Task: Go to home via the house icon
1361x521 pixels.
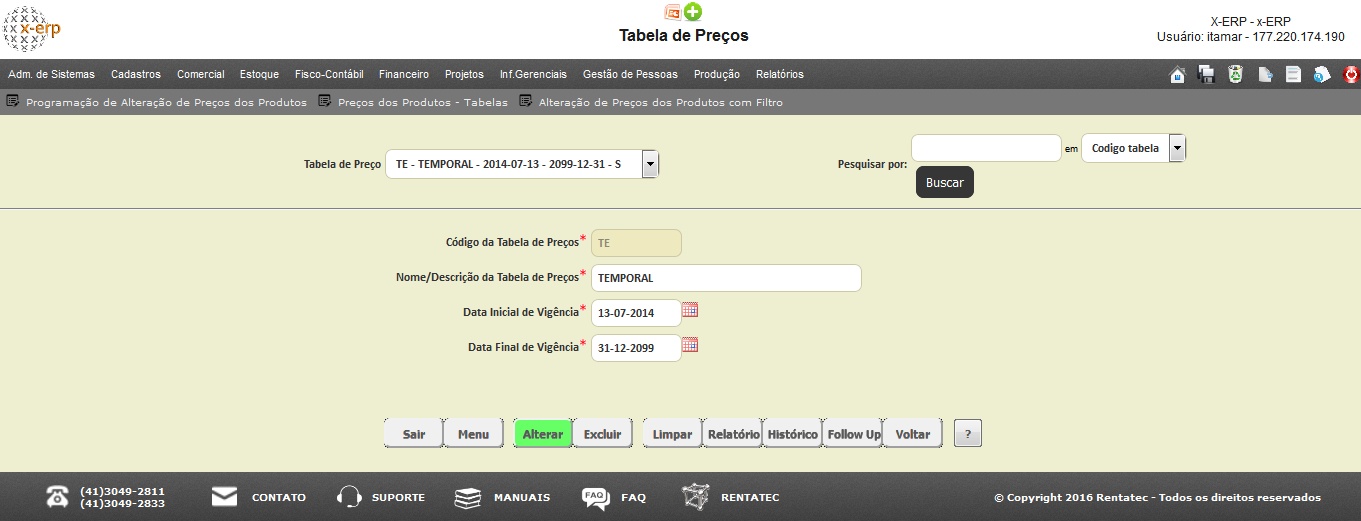Action: pos(1178,75)
